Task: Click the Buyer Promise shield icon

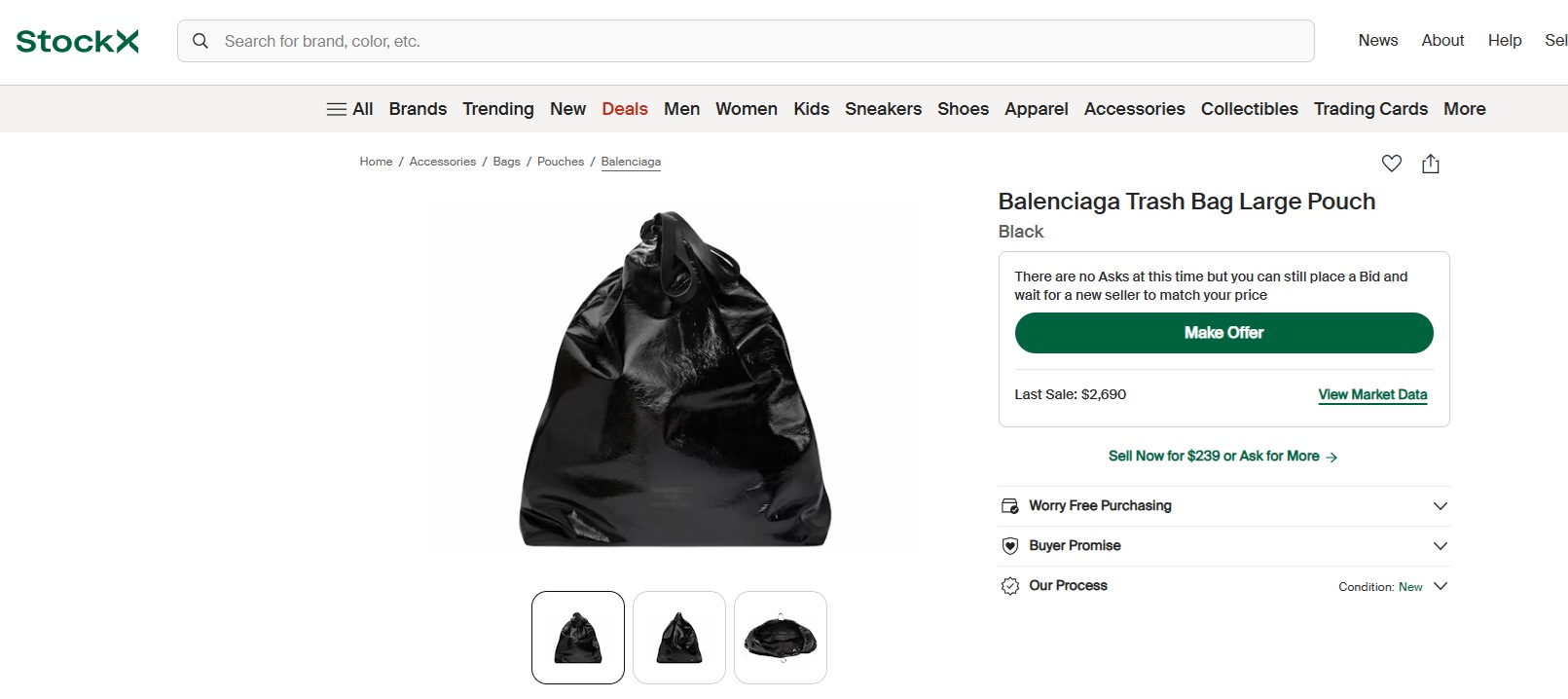Action: click(x=1010, y=546)
